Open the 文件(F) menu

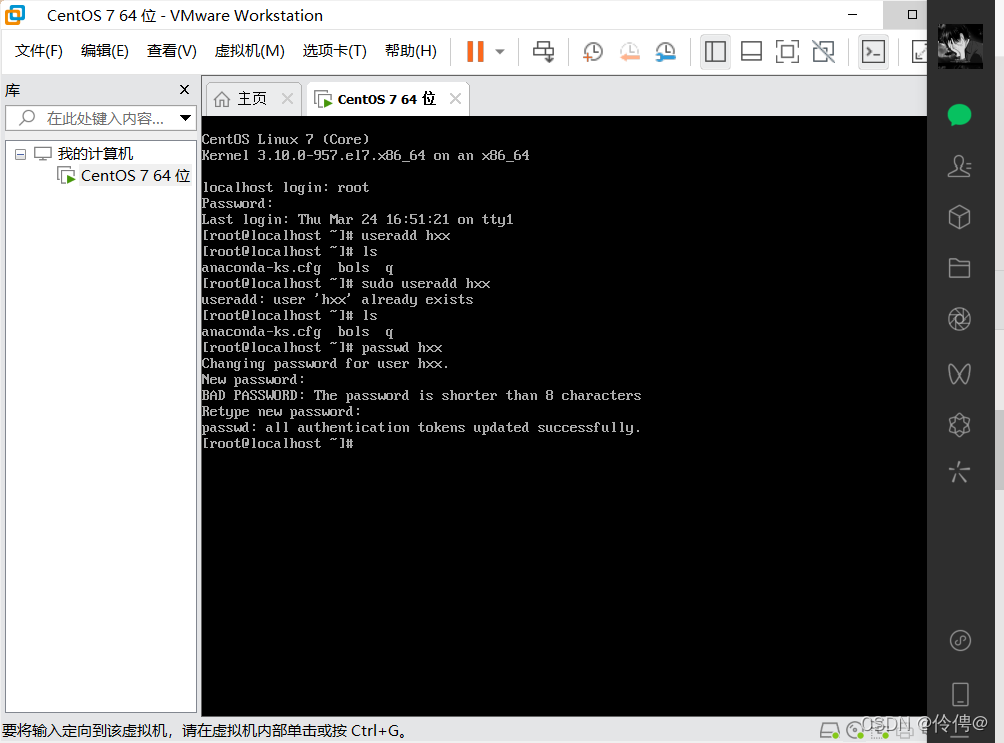coord(38,51)
